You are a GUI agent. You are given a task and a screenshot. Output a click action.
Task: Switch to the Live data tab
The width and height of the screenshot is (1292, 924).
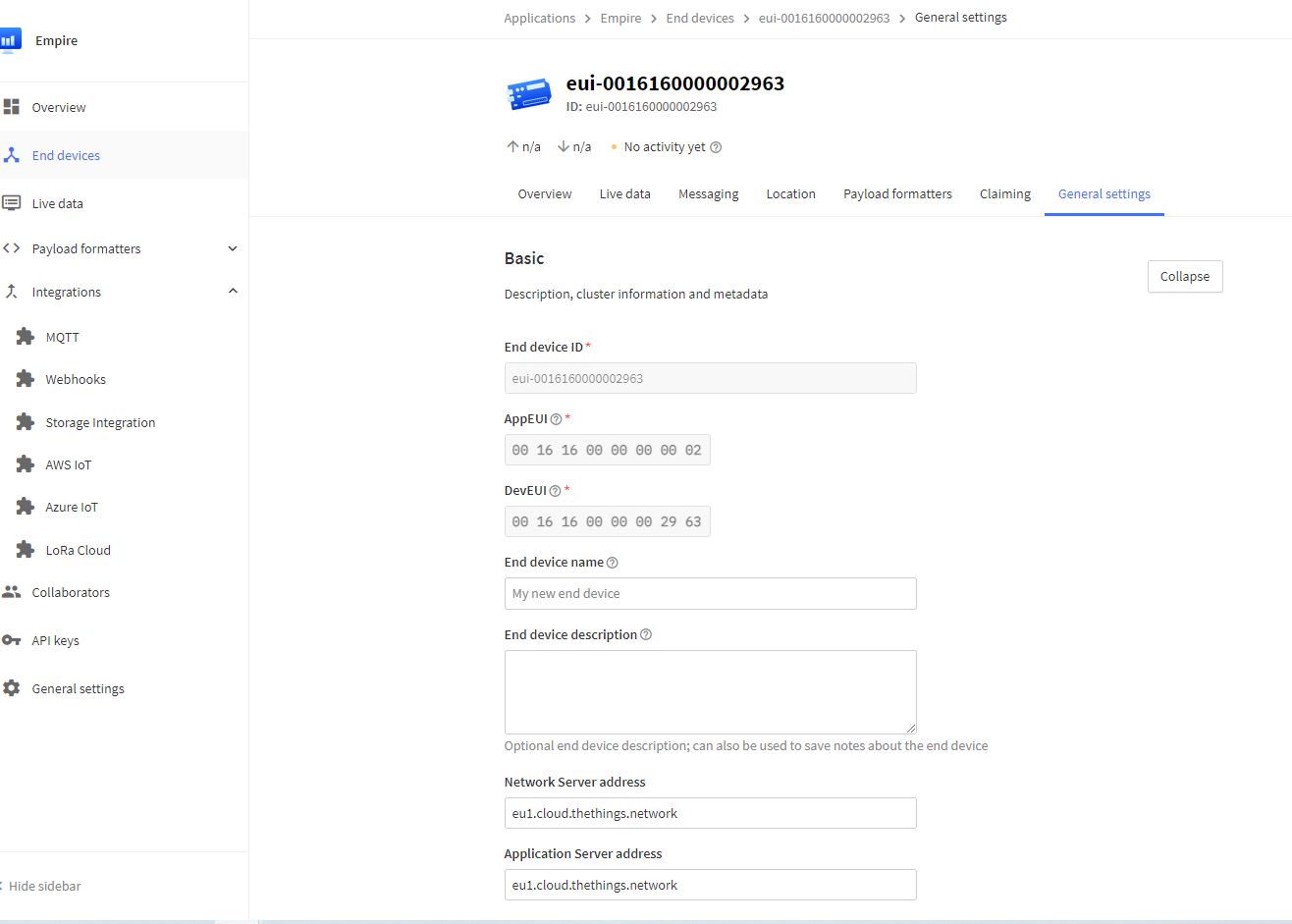pyautogui.click(x=624, y=194)
